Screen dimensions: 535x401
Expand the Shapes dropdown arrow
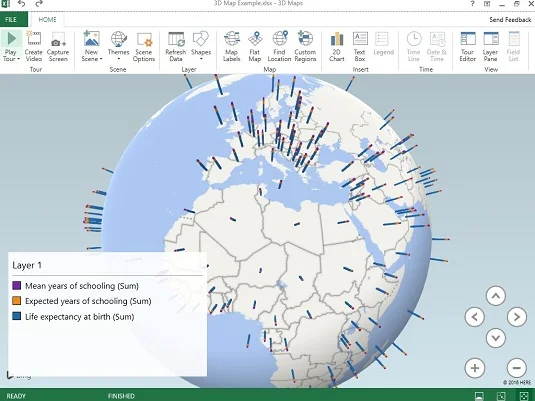(201, 59)
